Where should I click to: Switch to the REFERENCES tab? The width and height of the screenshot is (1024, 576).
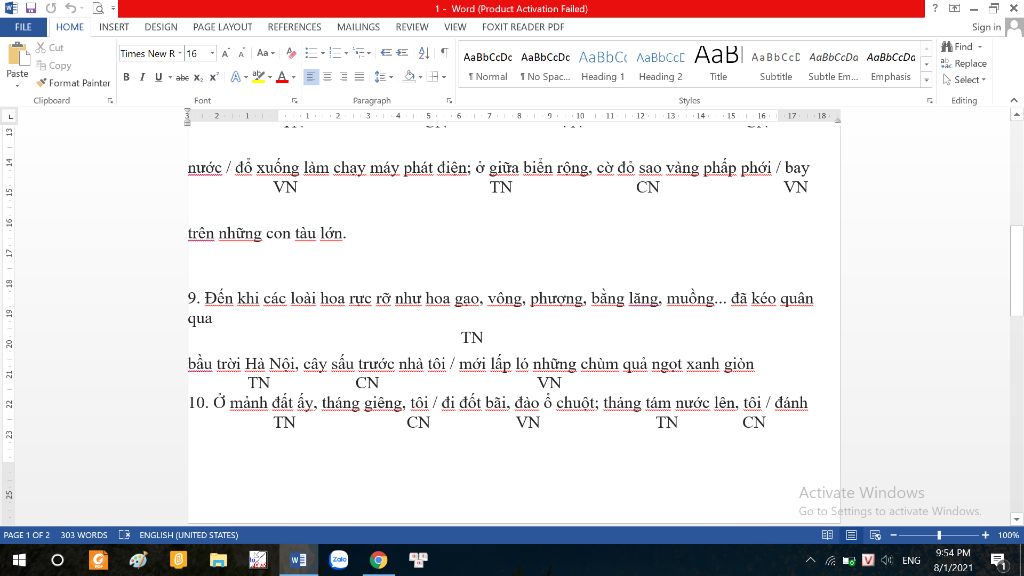[295, 27]
